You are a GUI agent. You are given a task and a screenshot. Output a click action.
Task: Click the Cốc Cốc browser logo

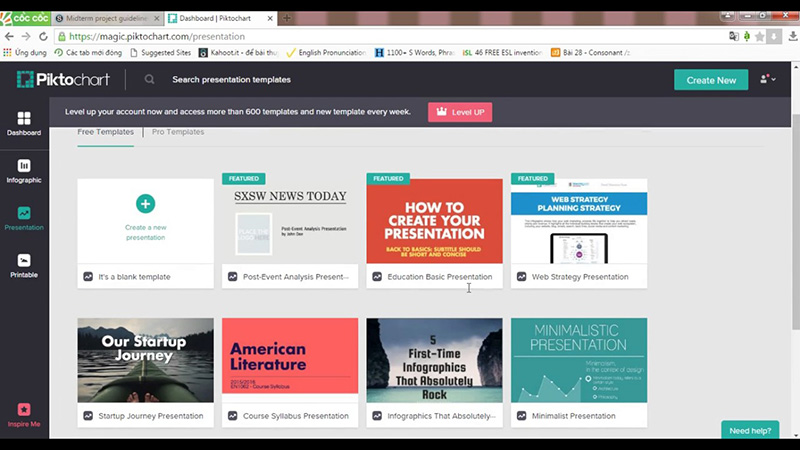25,18
